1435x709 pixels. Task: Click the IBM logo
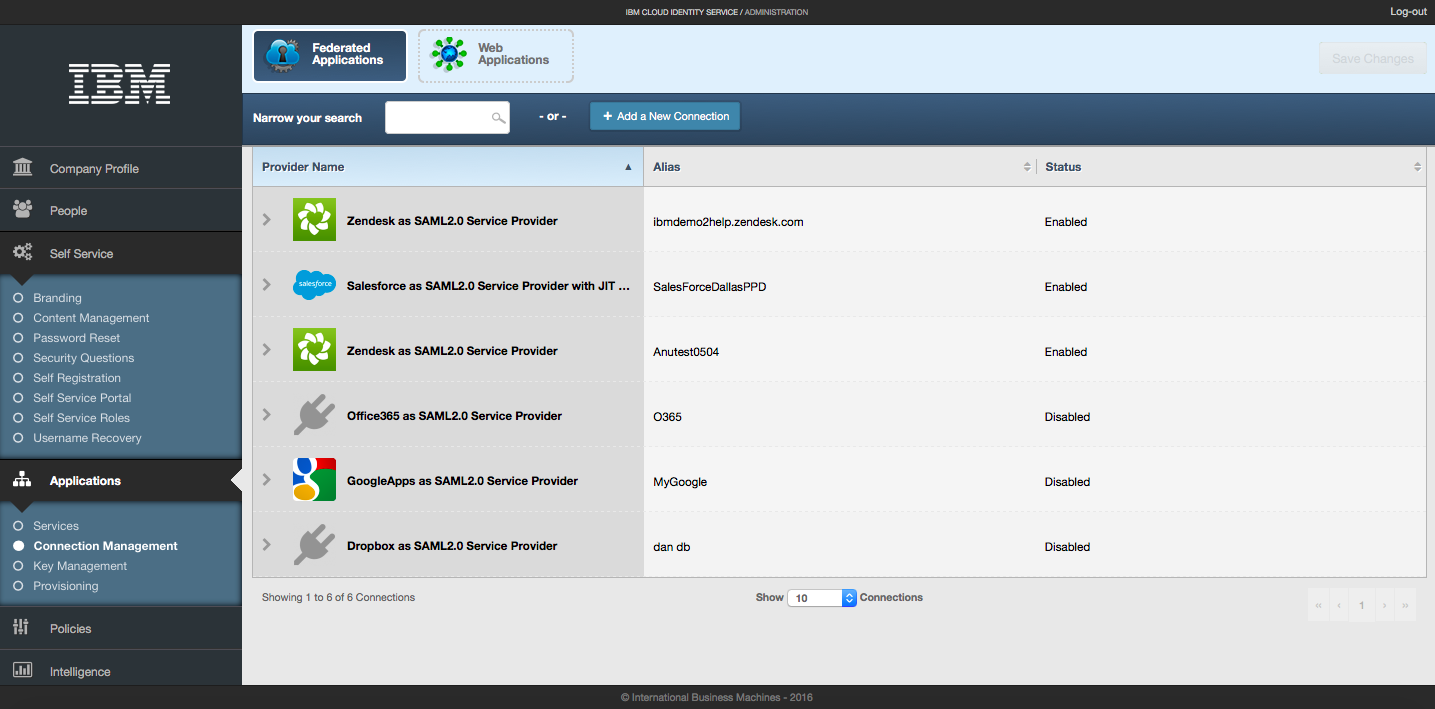[x=119, y=84]
